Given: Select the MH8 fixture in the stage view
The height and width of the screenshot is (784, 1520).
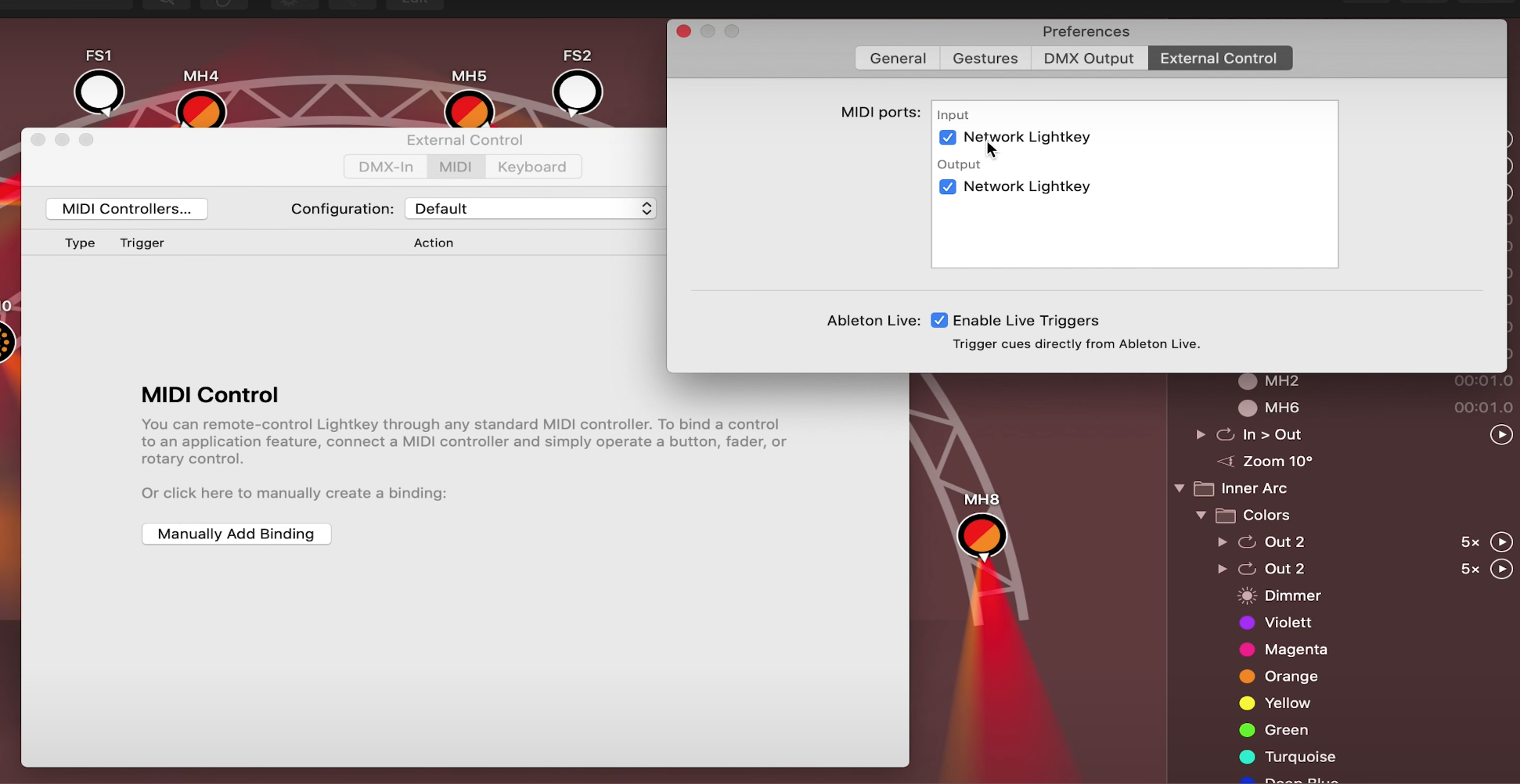Looking at the screenshot, I should (982, 536).
